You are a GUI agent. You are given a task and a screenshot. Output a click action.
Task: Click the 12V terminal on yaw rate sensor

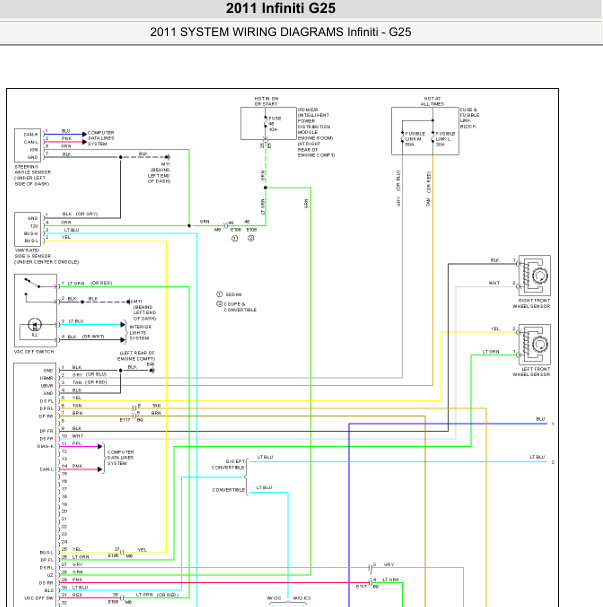click(x=34, y=226)
